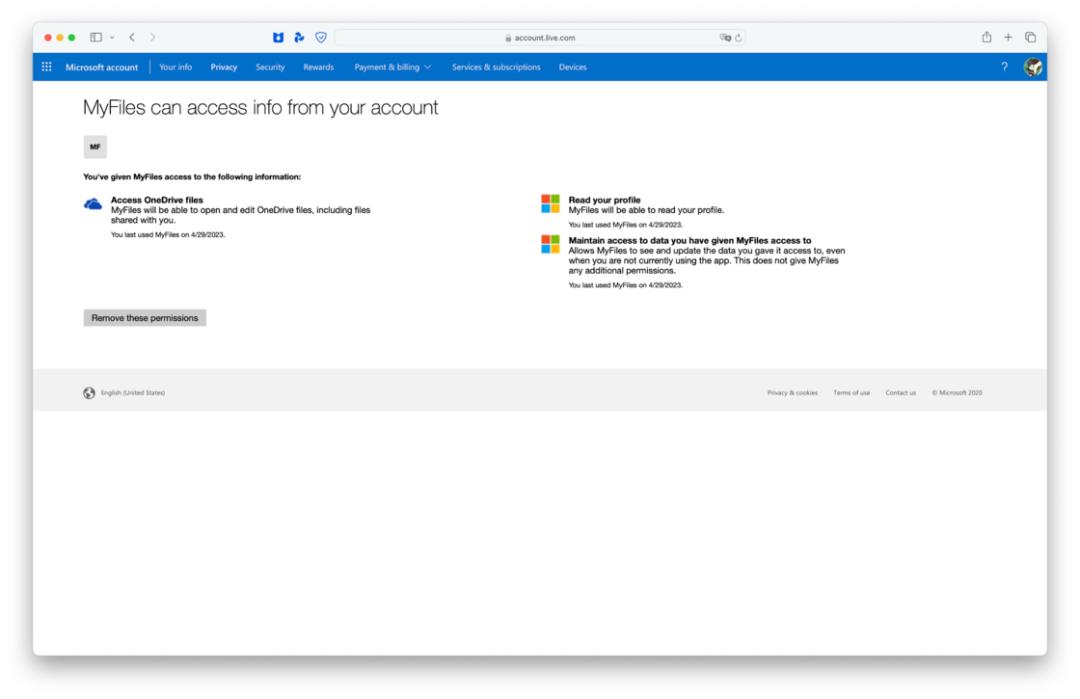Click the help question mark icon
Screen dimensions: 1080x699
[x=1006, y=67]
